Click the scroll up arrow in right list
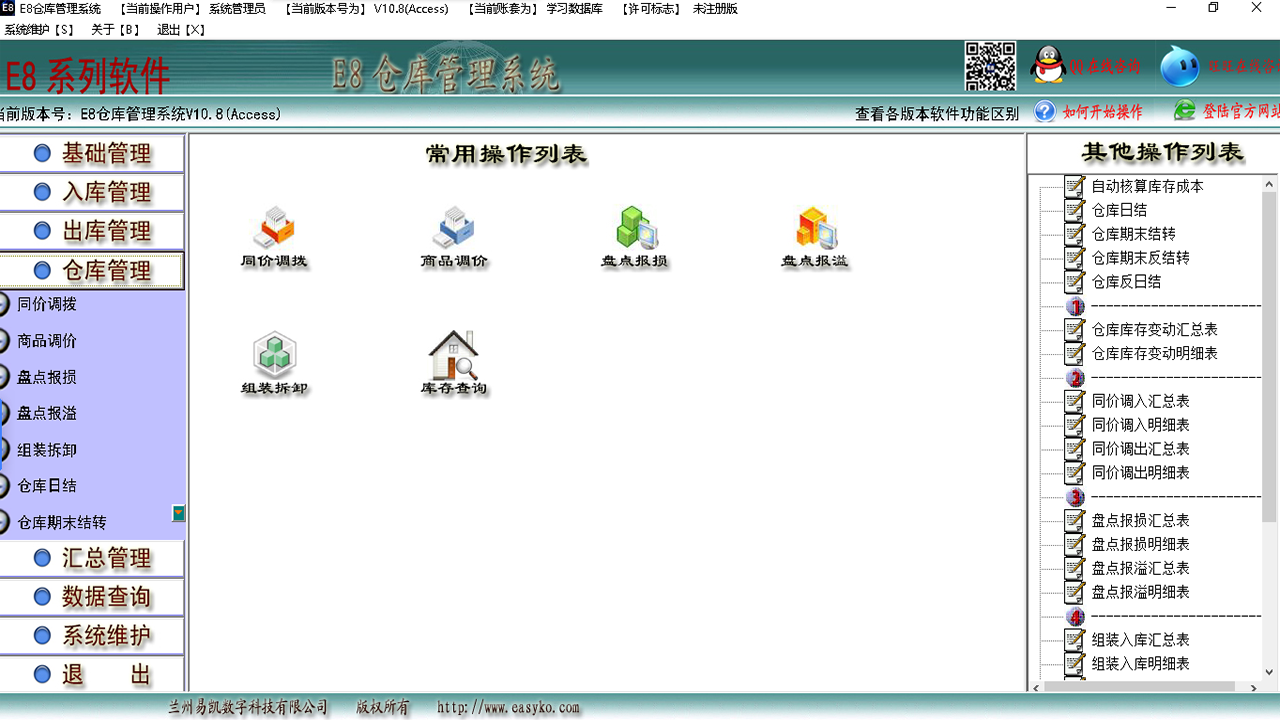This screenshot has height=720, width=1280. click(x=1270, y=184)
